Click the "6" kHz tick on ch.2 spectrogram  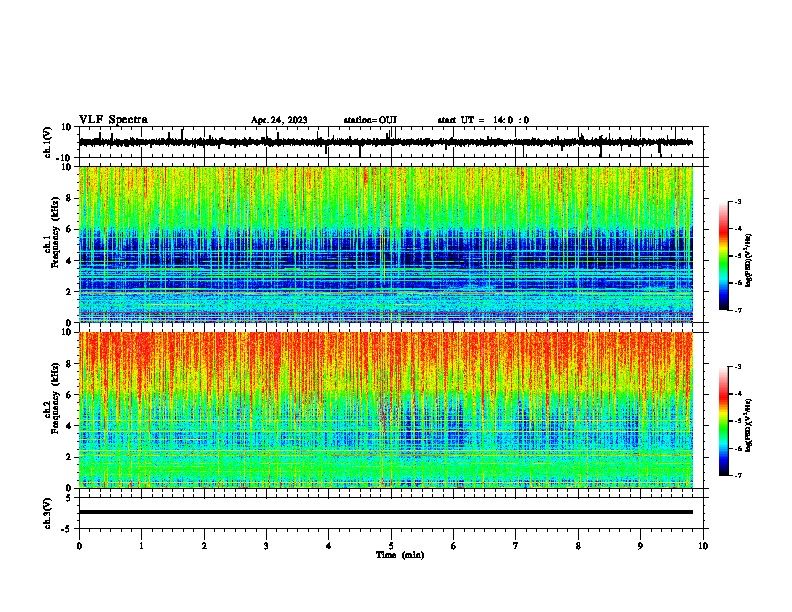[70, 395]
